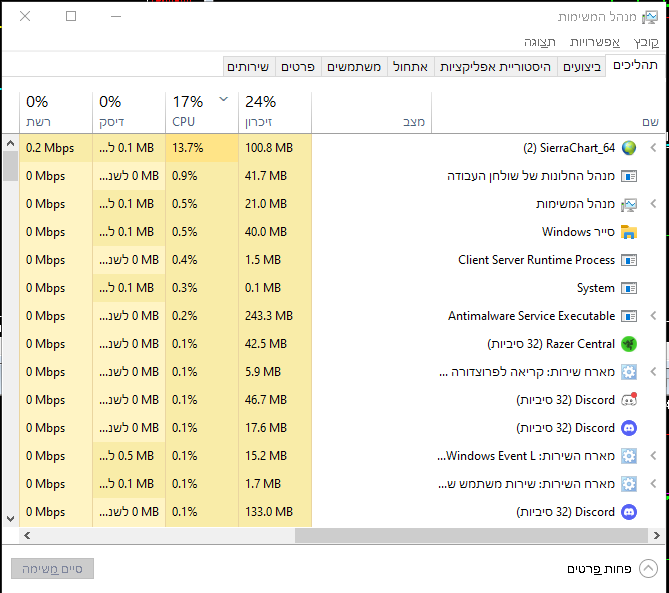Sort by זיכרון (Memory) column header
Screen dimensions: 669x593
261,111
